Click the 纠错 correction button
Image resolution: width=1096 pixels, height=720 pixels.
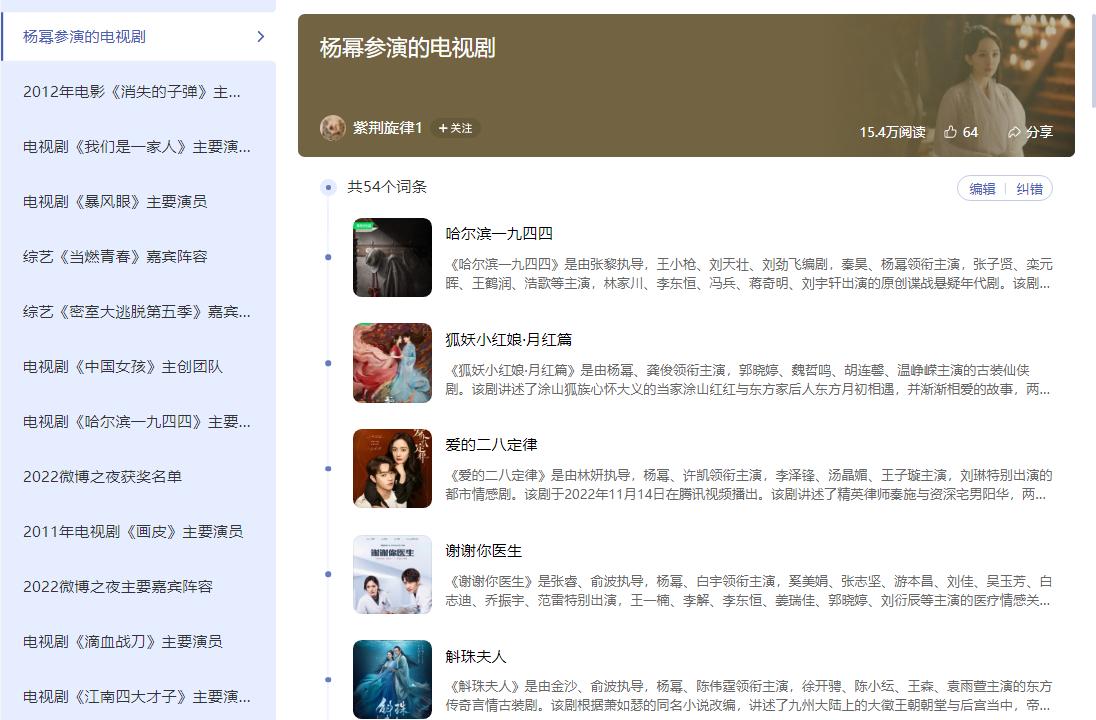[1027, 188]
